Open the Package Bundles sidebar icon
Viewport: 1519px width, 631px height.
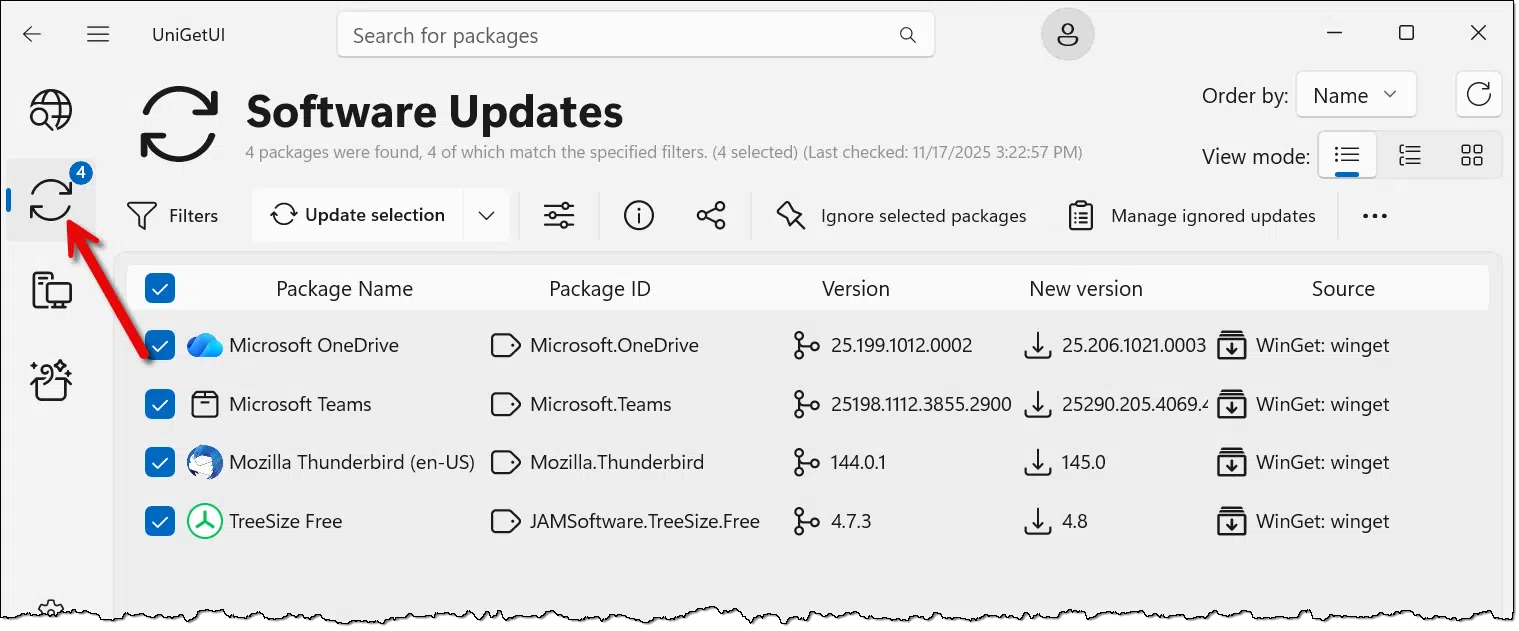tap(51, 379)
